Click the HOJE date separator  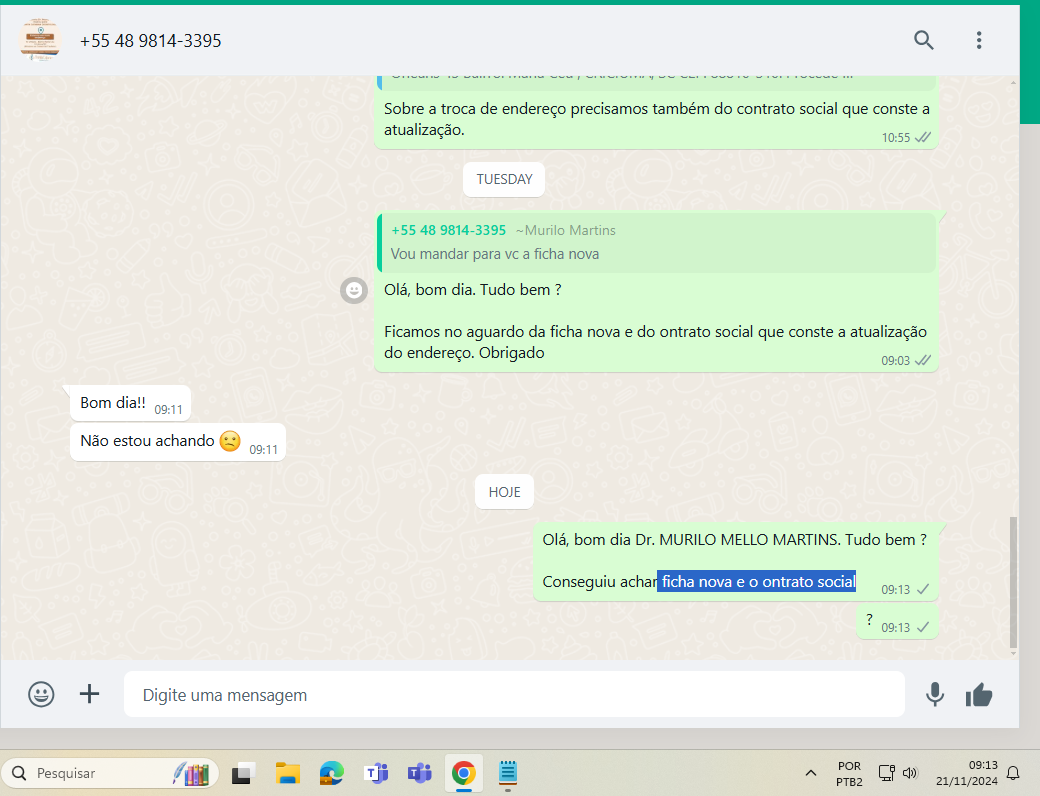click(504, 492)
